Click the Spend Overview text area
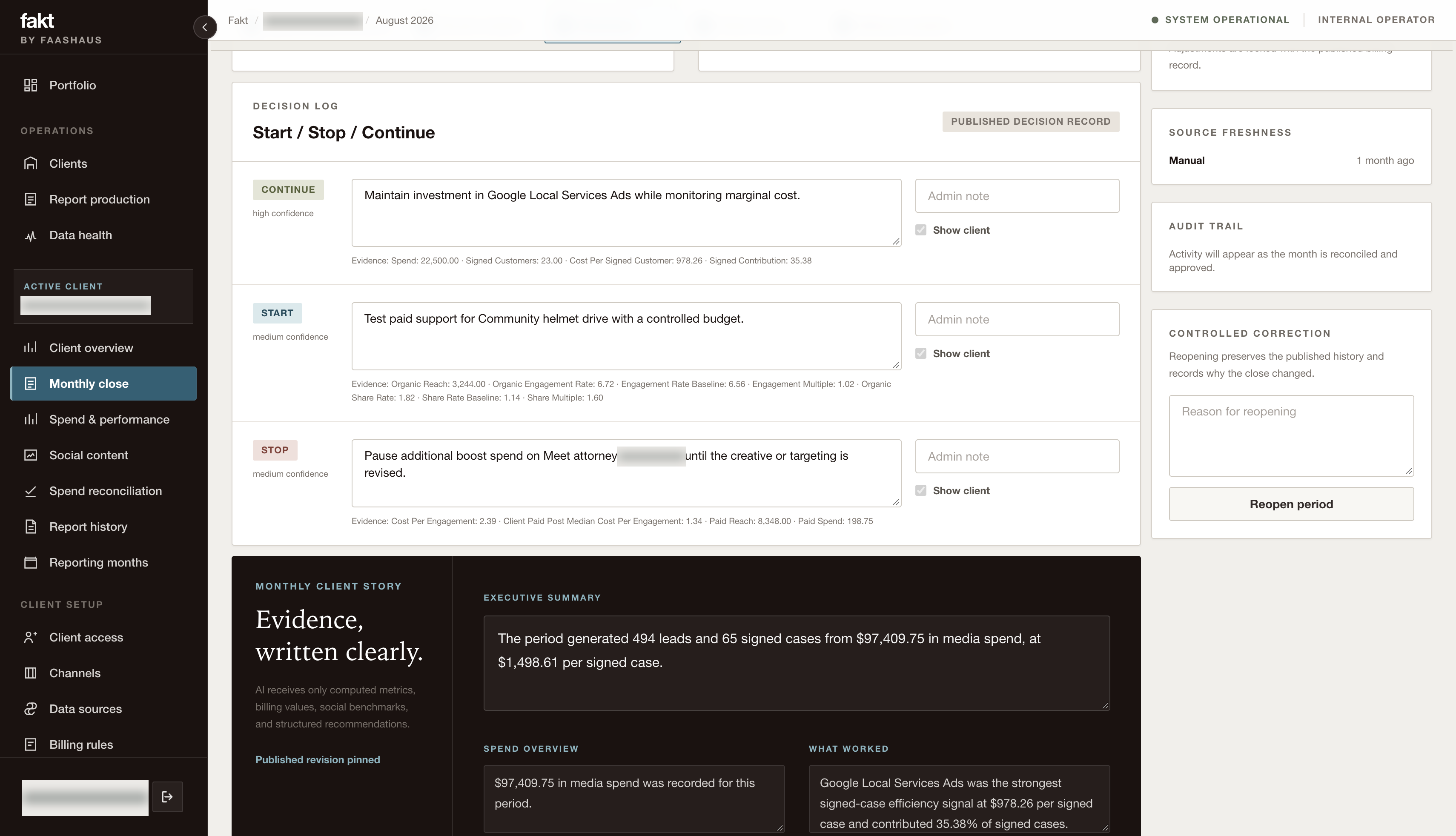 pos(634,799)
